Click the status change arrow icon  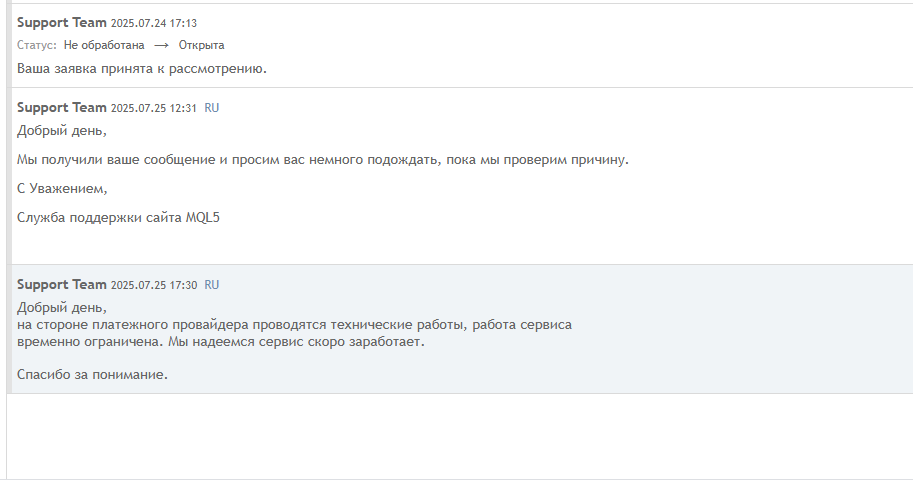161,45
